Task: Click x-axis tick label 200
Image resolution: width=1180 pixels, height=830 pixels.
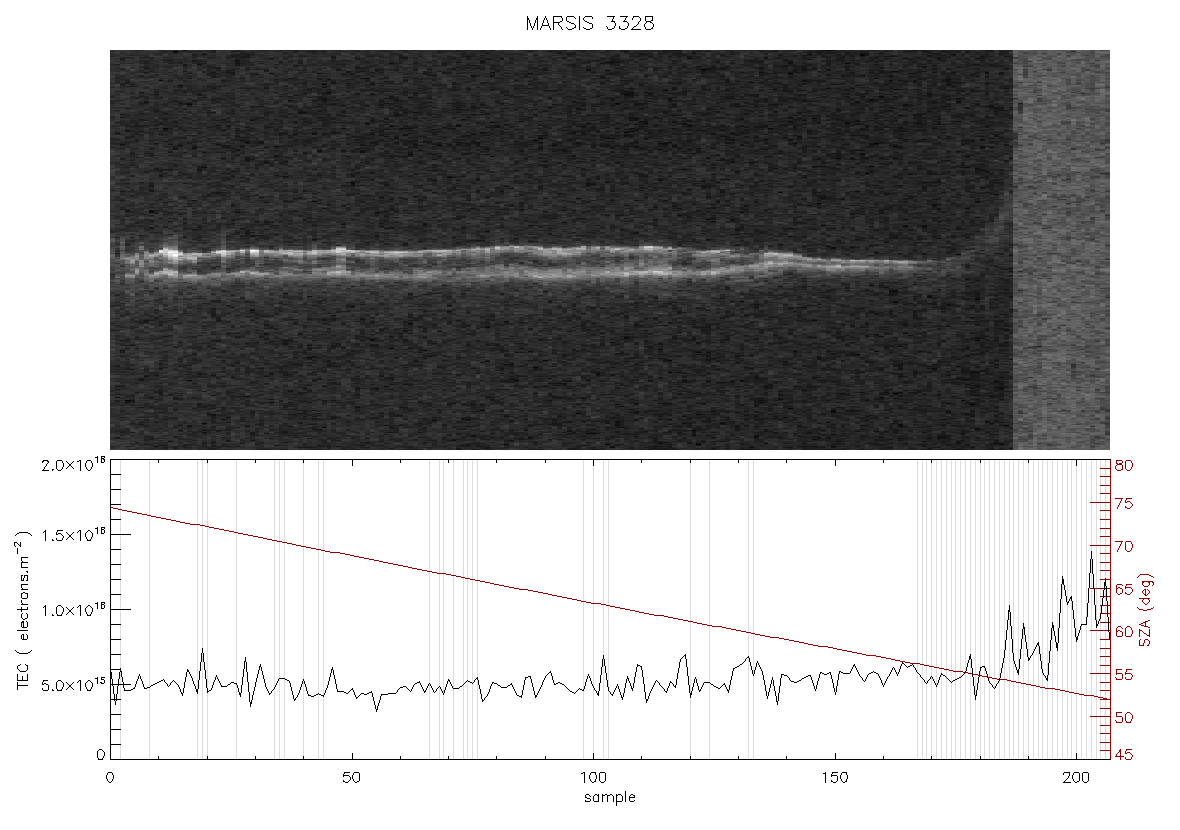Action: 1077,777
